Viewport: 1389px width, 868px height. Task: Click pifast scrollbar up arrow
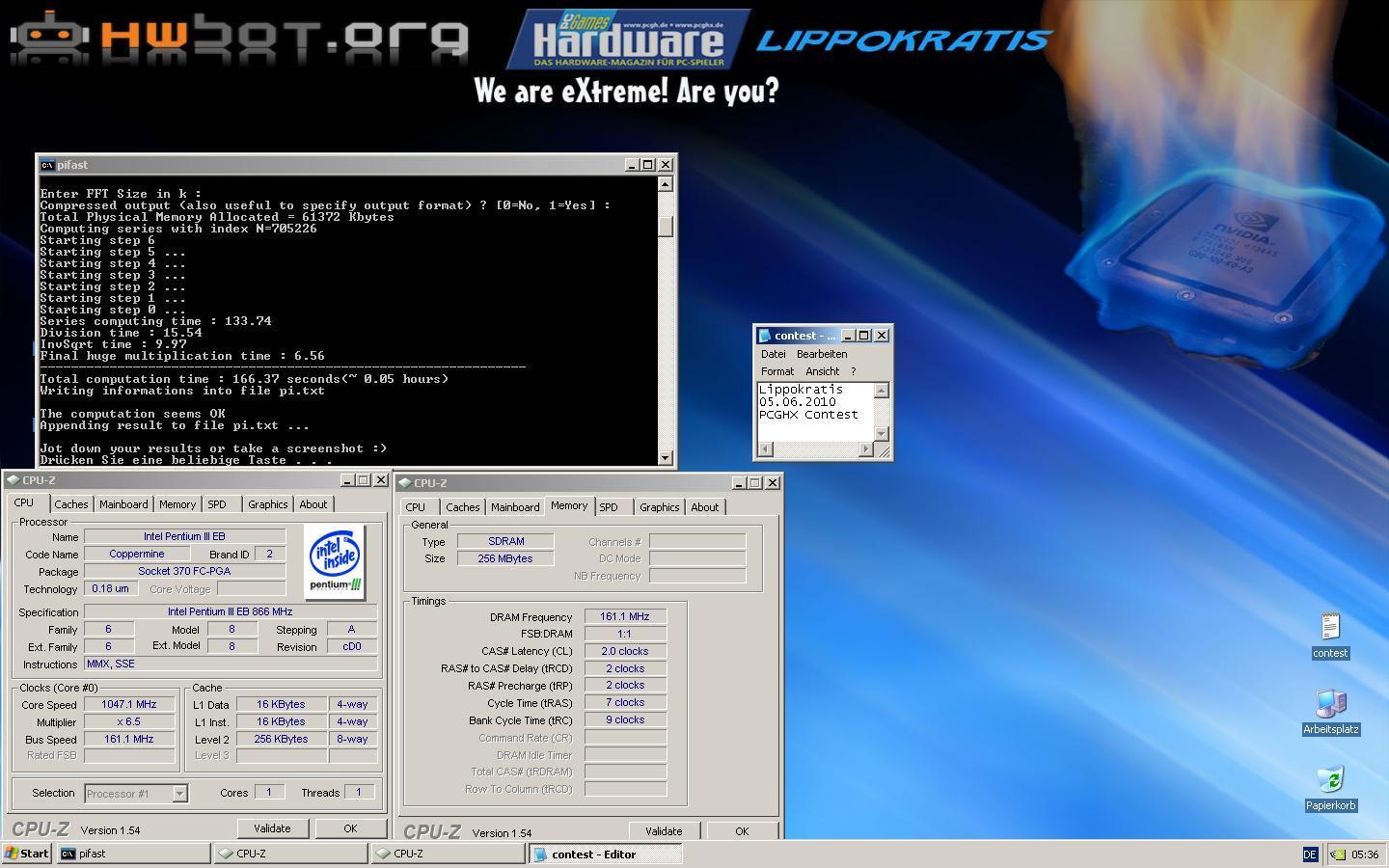pyautogui.click(x=666, y=184)
